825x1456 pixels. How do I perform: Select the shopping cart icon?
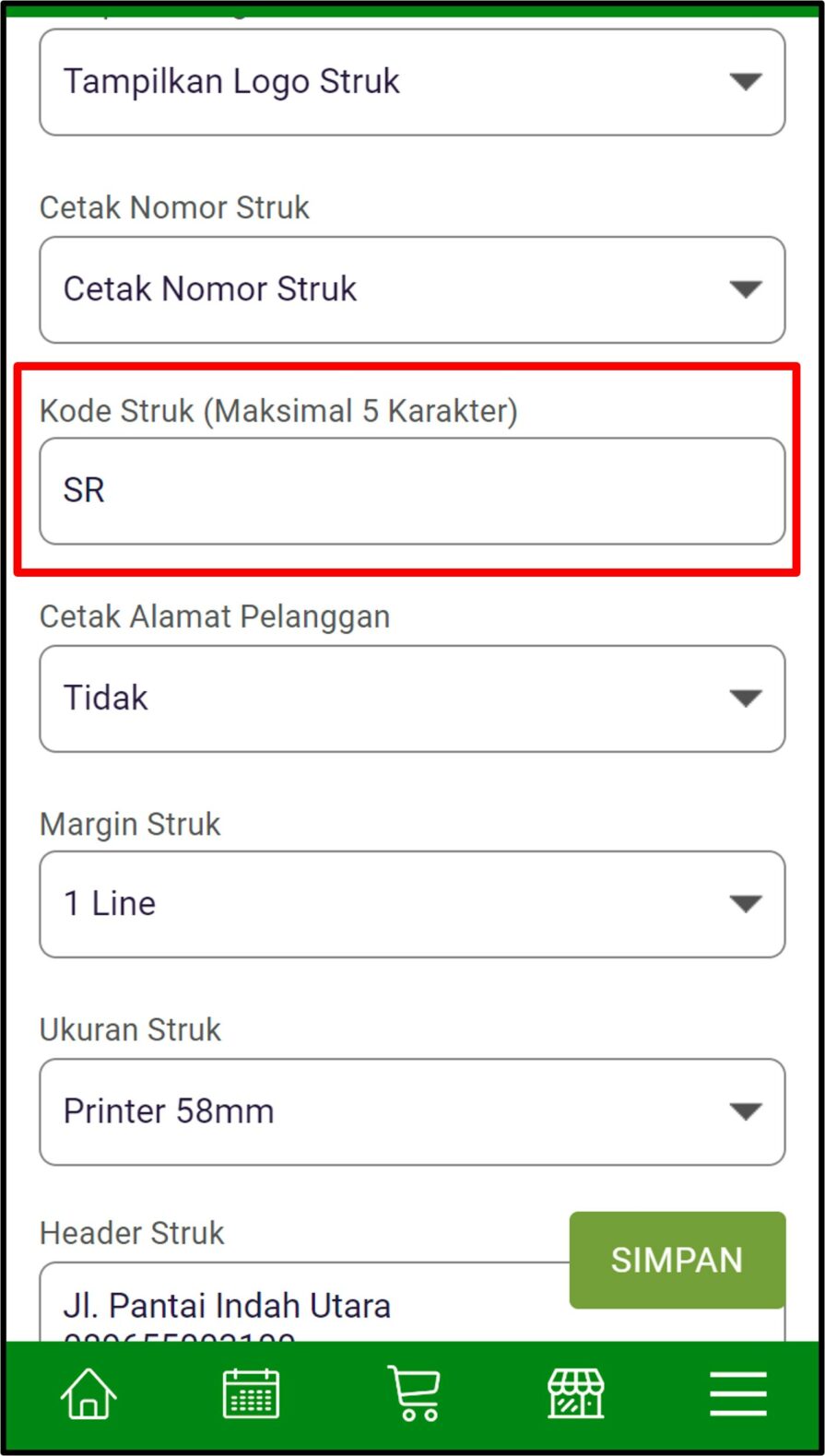click(413, 1394)
